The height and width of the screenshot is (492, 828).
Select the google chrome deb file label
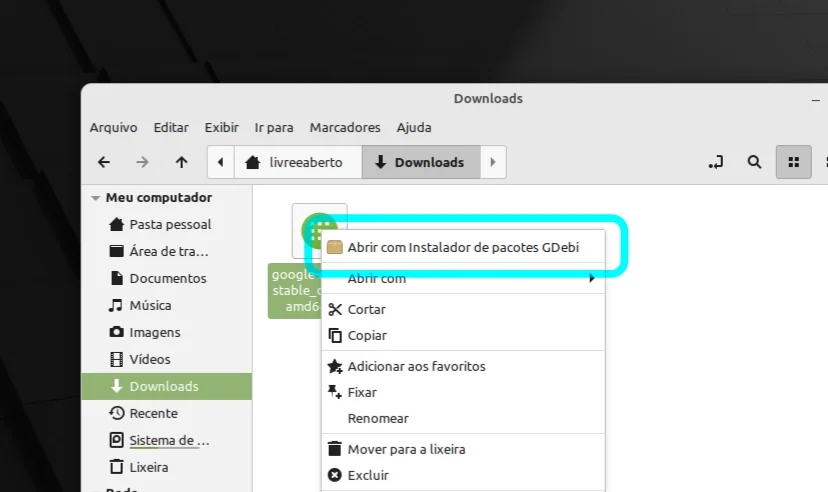[294, 290]
